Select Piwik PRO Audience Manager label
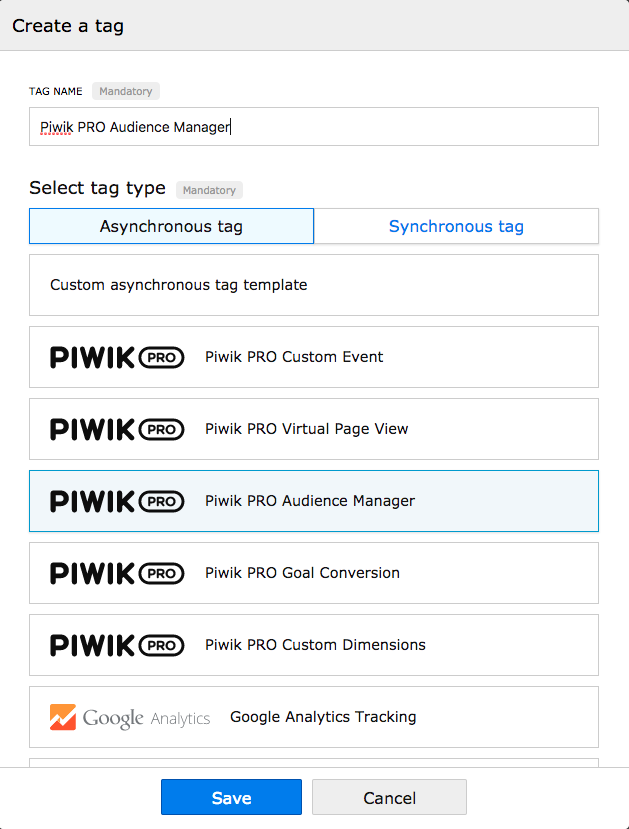 310,501
